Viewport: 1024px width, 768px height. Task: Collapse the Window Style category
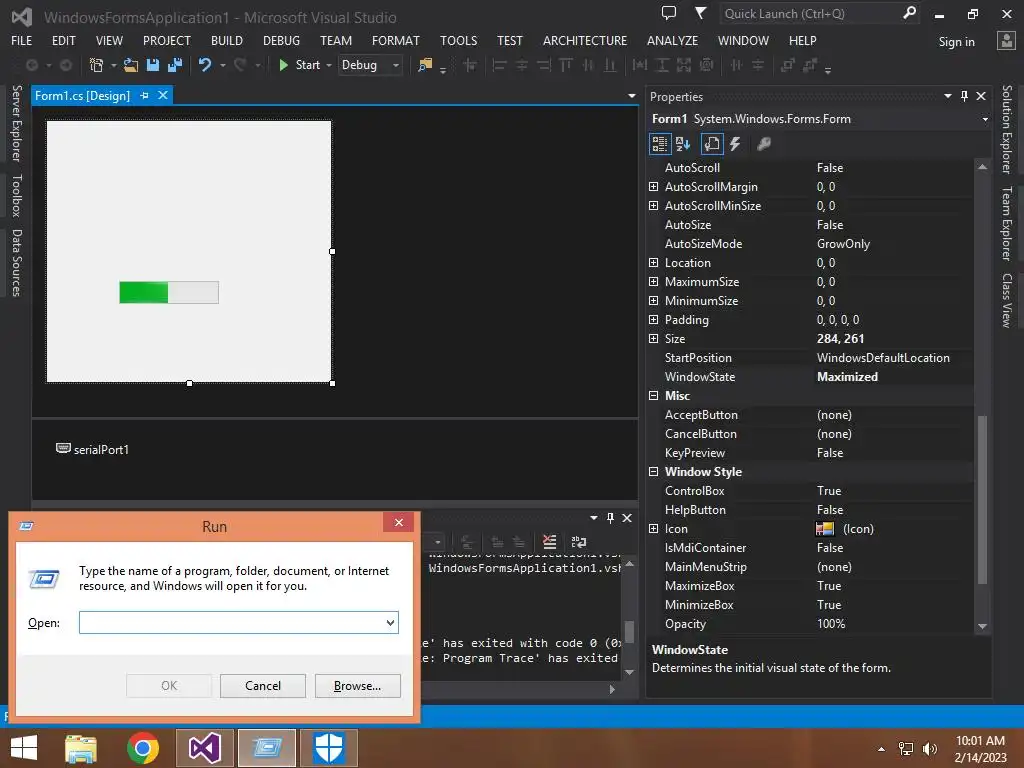coord(653,472)
